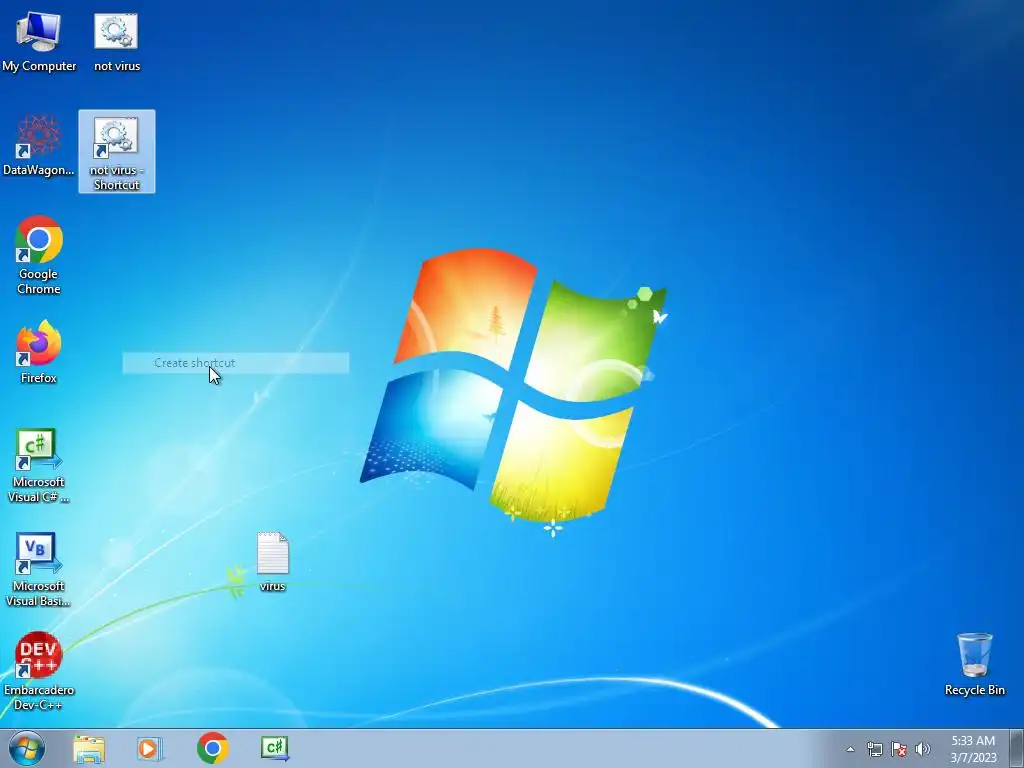Select the Firefox desktop shortcut

39,351
